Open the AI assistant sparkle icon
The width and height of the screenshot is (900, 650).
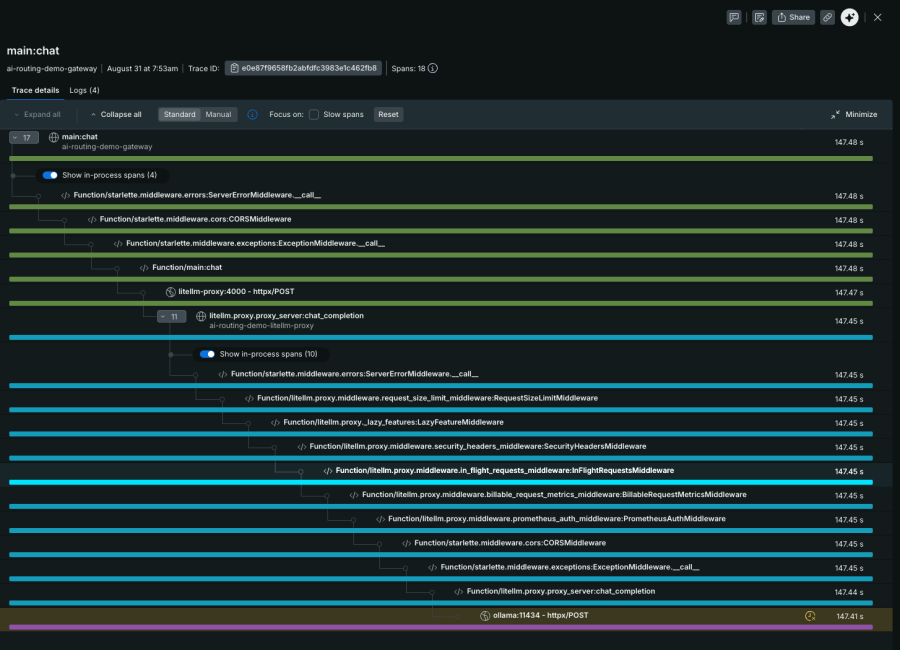(x=849, y=17)
